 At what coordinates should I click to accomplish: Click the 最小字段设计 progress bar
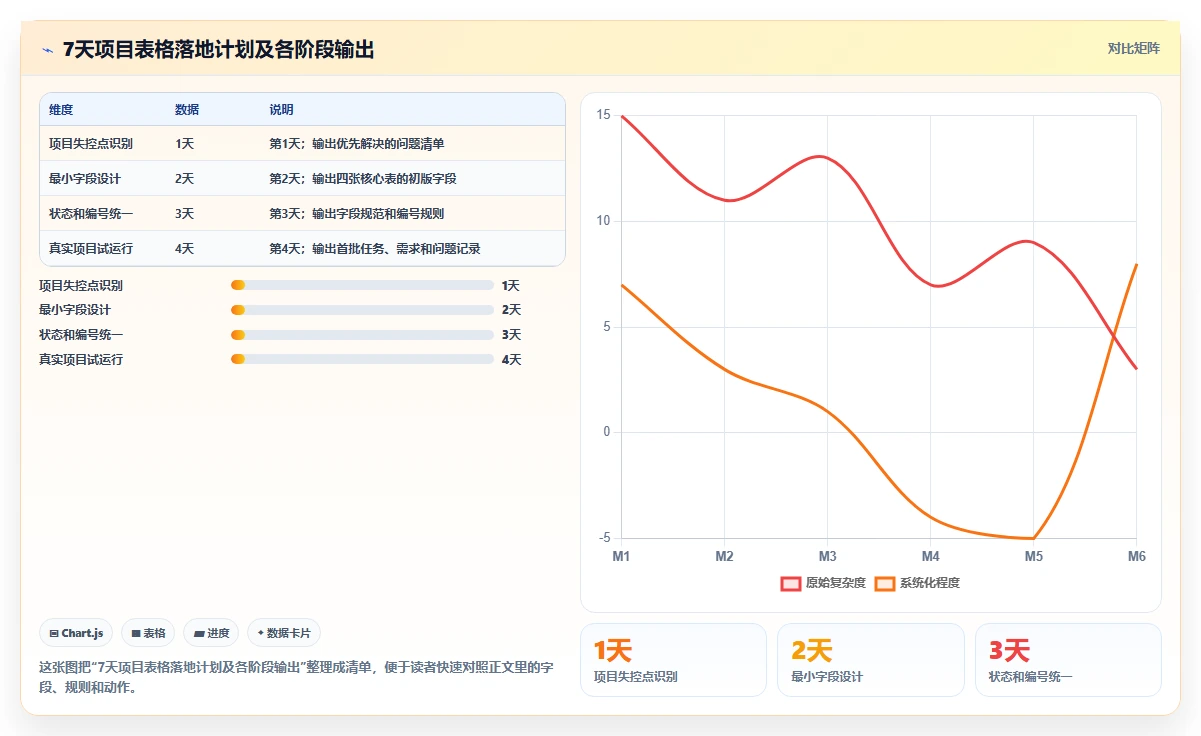(x=362, y=310)
